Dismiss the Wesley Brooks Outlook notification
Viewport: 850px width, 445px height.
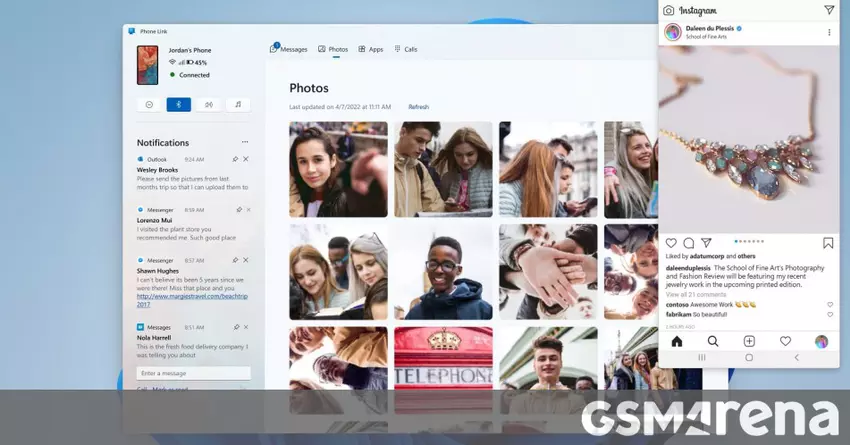tap(246, 159)
